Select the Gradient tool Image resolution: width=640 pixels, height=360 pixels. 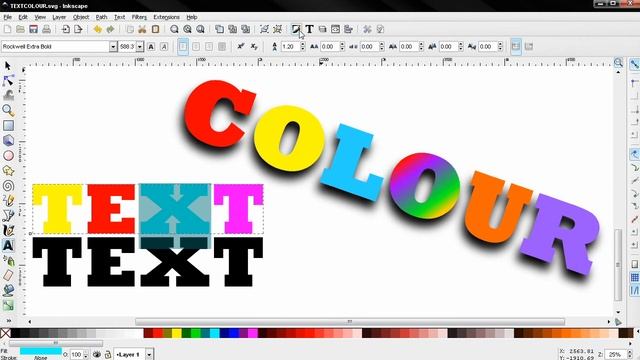point(8,305)
